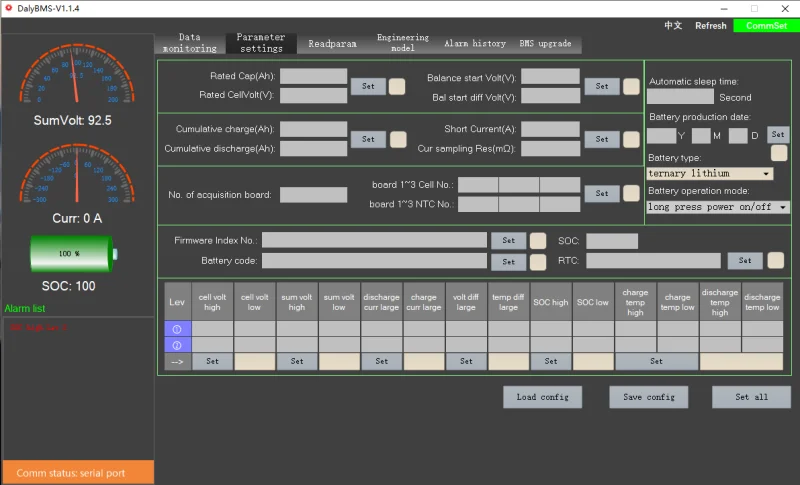Click the Automatic sleep time input field
This screenshot has width=800, height=485.
(680, 97)
